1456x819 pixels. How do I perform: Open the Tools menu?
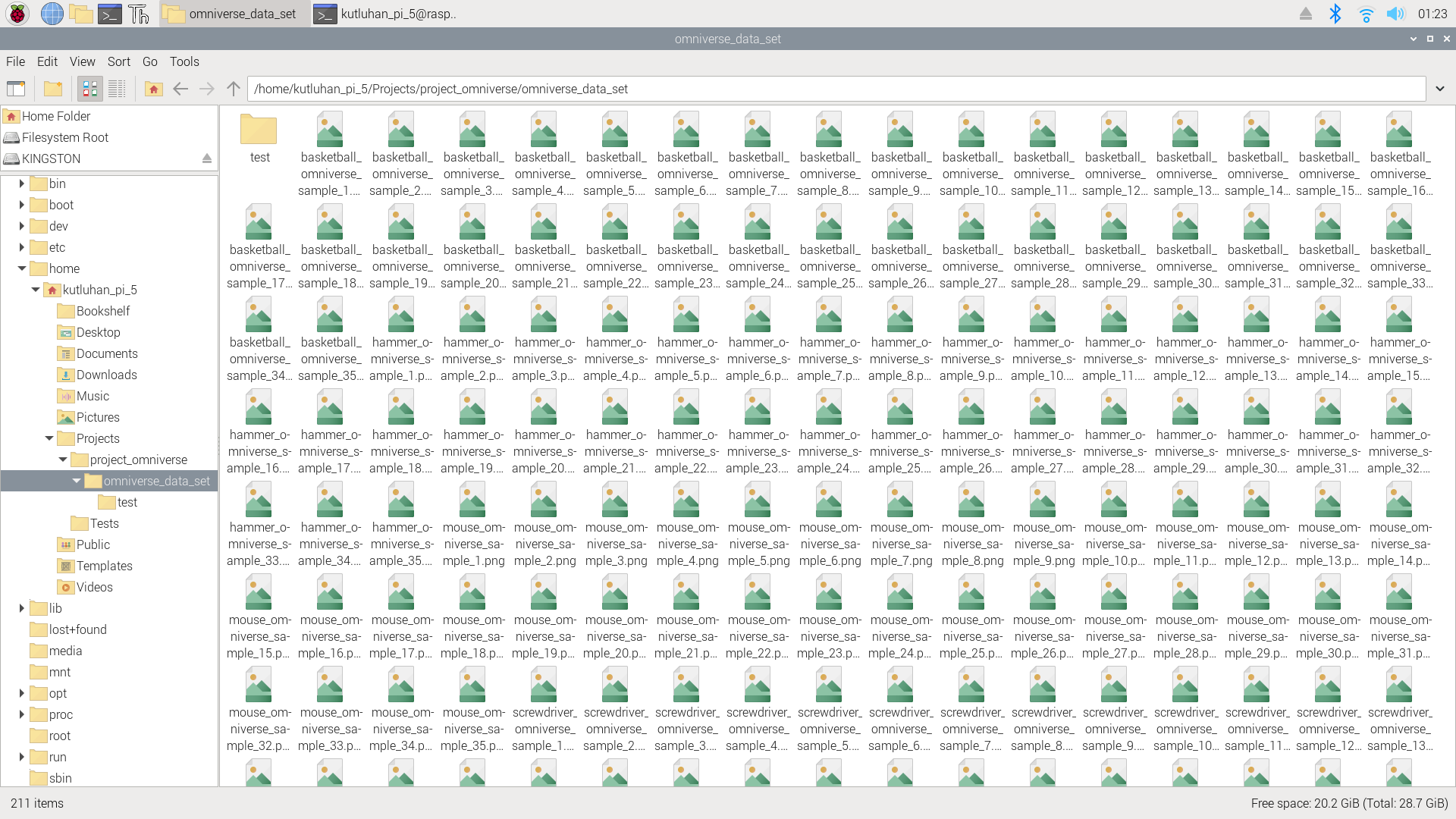point(184,61)
